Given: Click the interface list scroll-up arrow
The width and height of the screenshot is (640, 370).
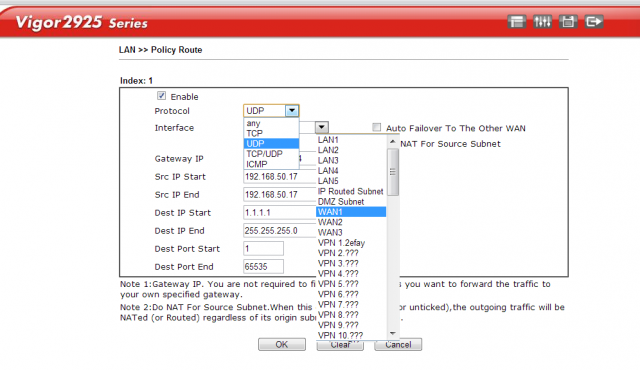Looking at the screenshot, I should pos(393,141).
